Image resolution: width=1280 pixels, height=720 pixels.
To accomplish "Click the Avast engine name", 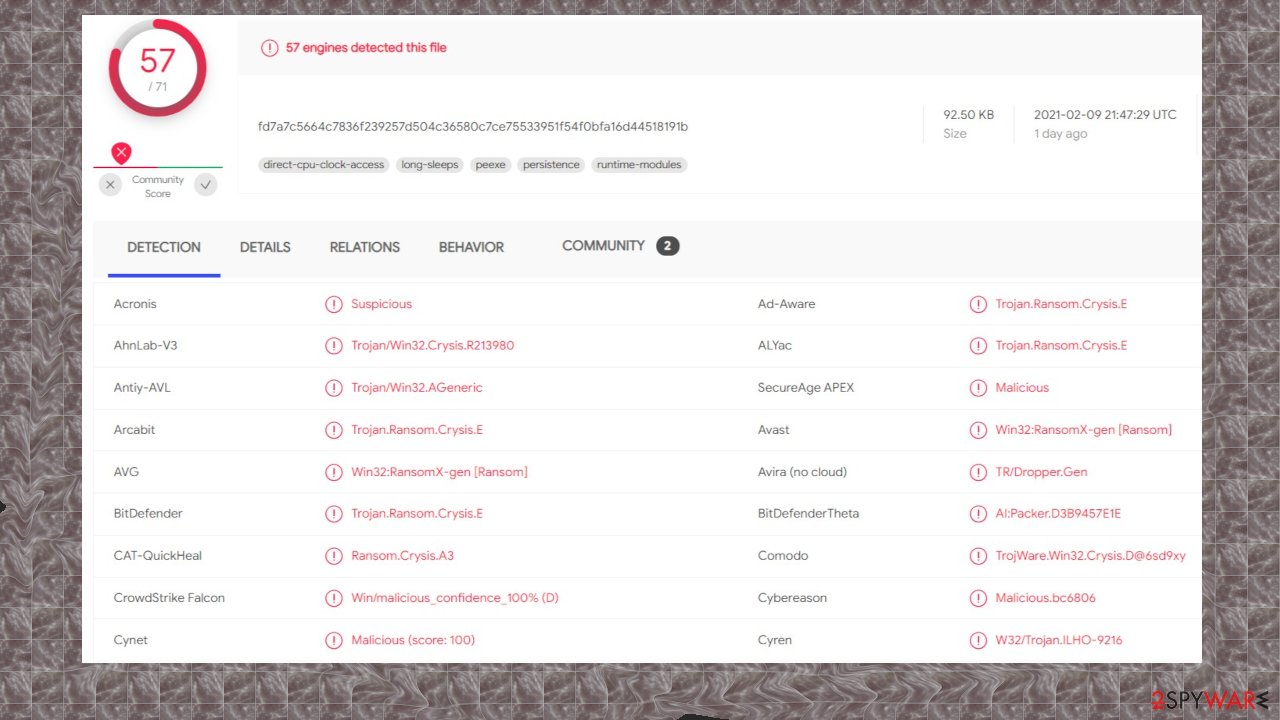I will pos(773,430).
